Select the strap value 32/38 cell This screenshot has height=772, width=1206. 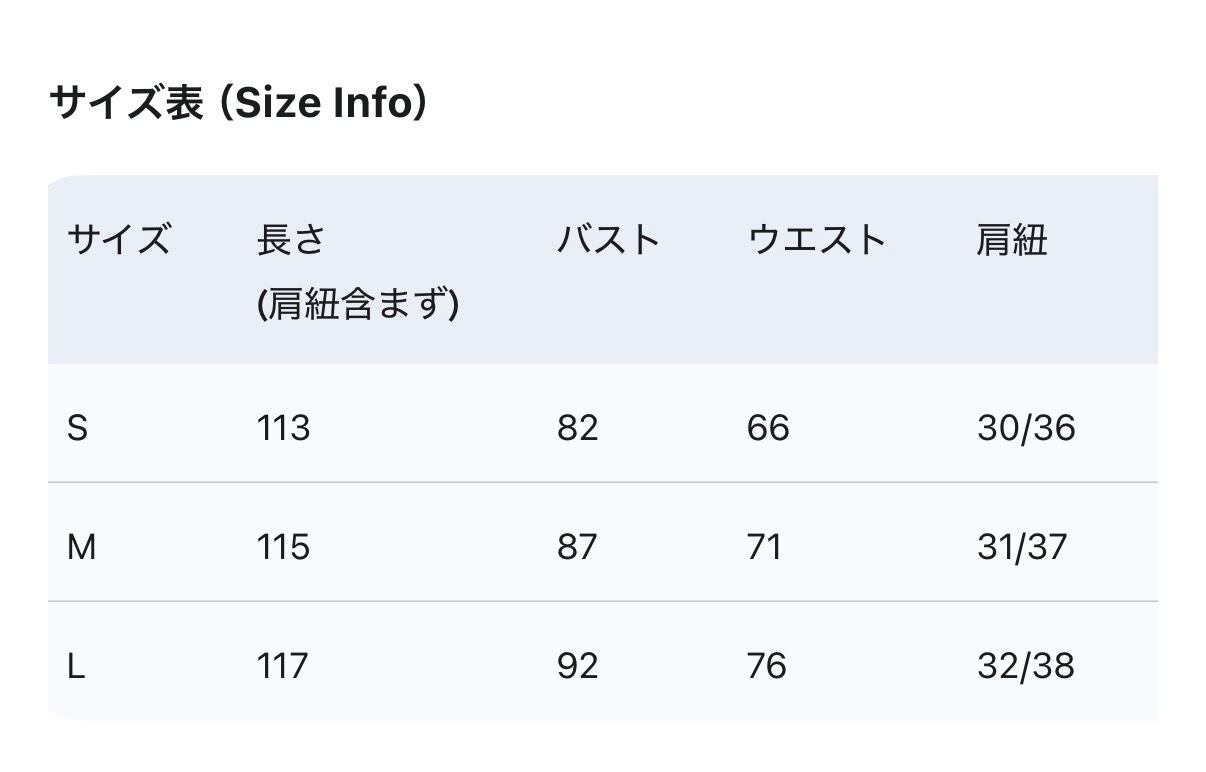click(1026, 666)
